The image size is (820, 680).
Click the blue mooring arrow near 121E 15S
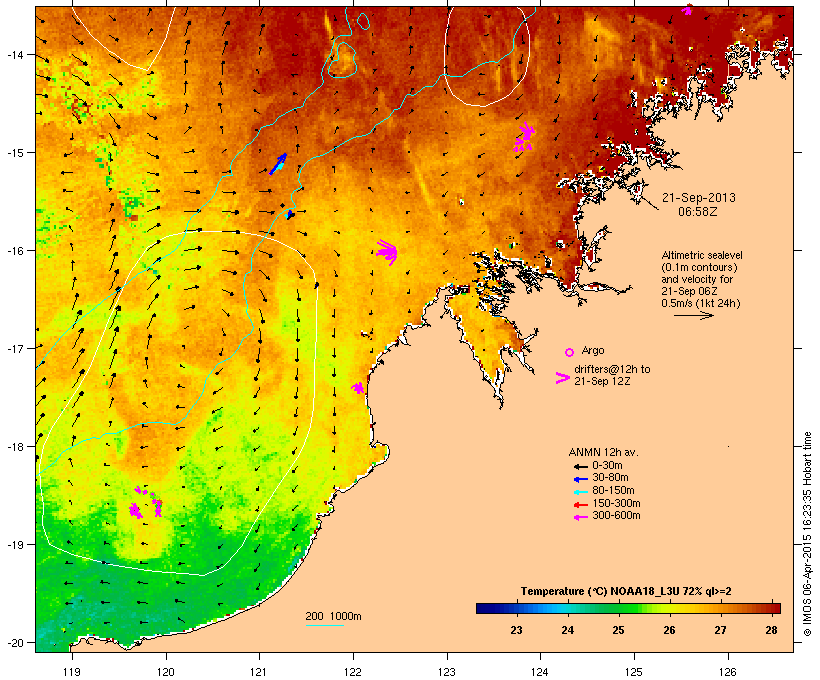[278, 164]
